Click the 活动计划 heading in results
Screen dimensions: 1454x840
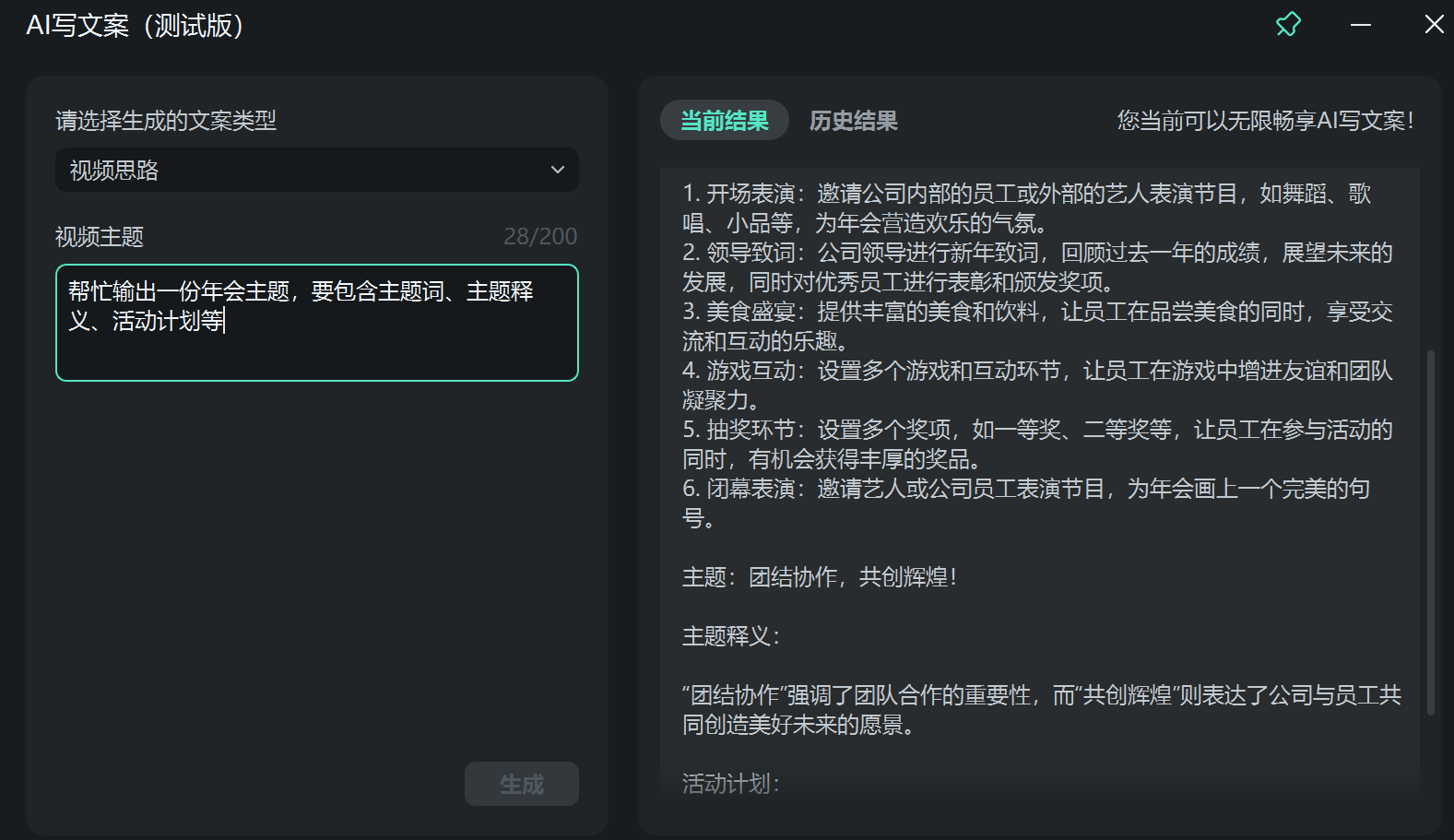pyautogui.click(x=730, y=784)
